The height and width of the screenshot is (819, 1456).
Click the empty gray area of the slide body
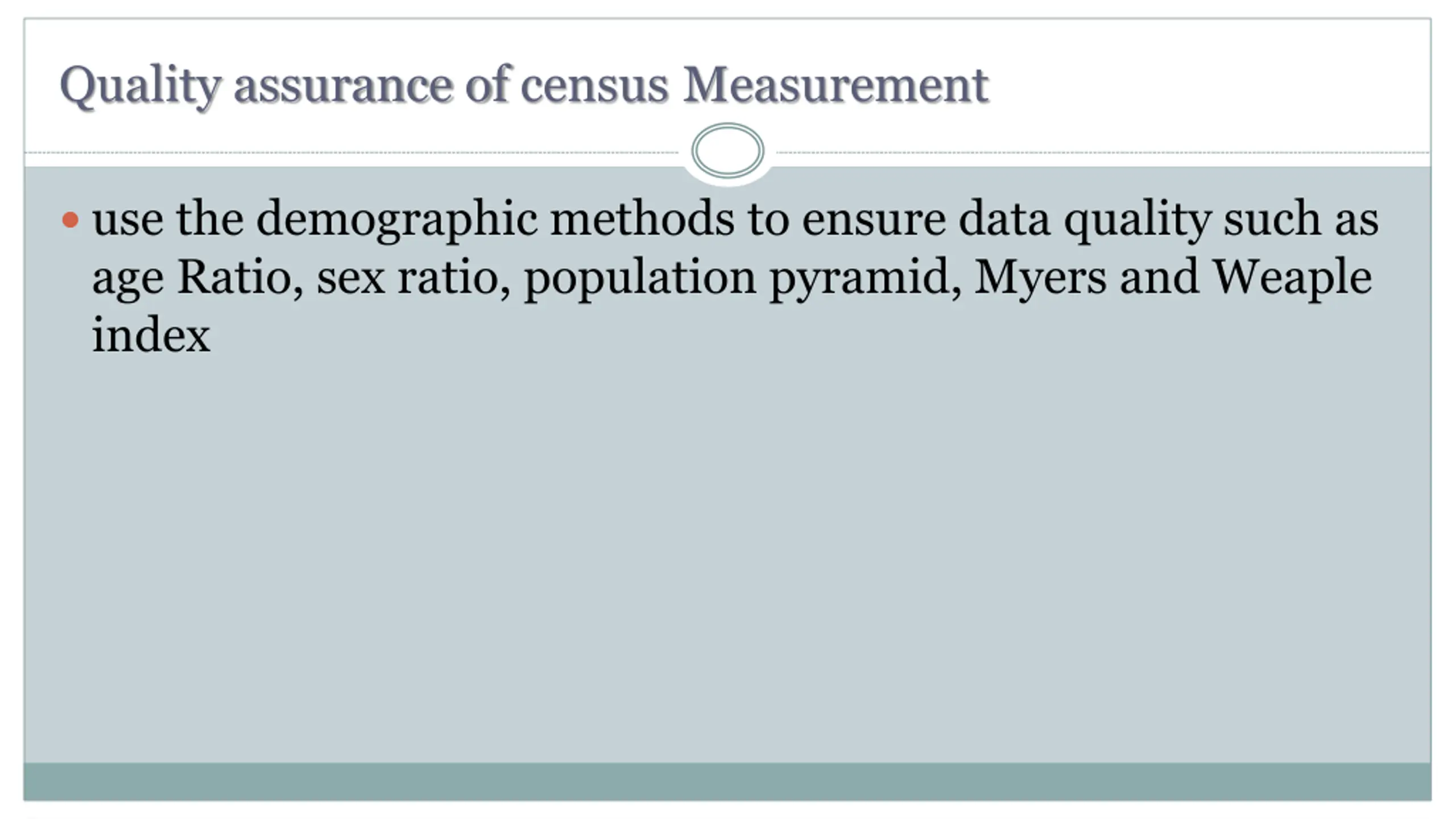click(x=727, y=540)
